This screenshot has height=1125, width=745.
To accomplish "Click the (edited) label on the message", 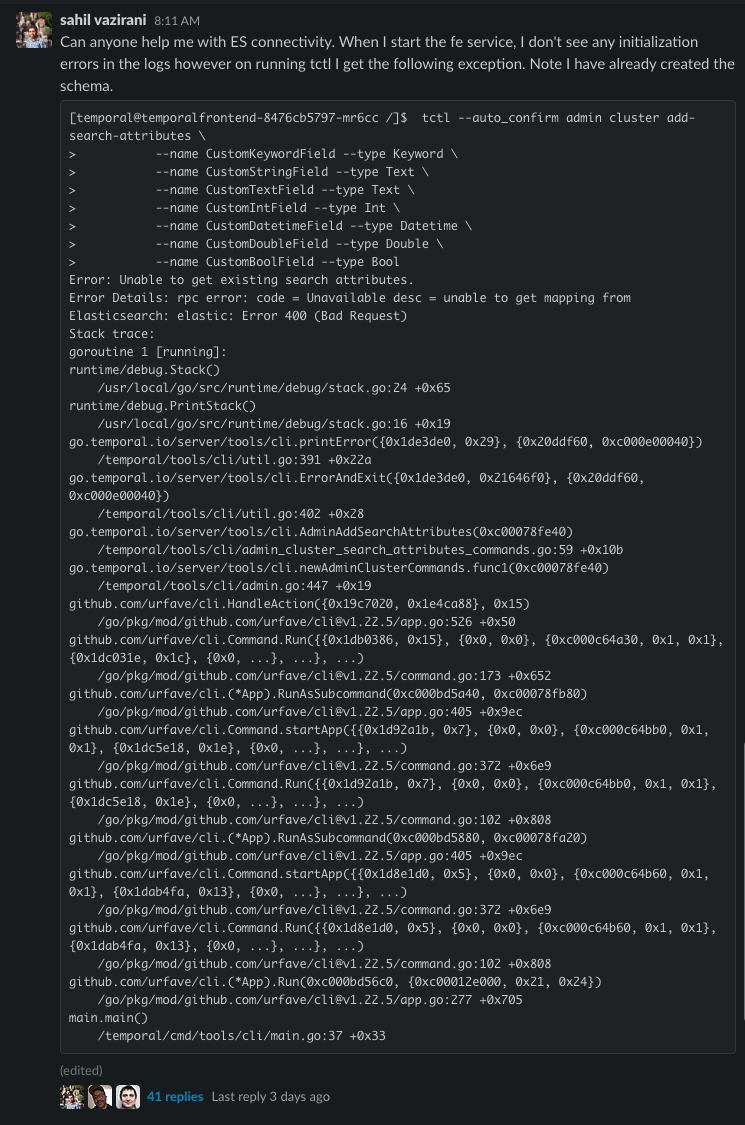I will tap(82, 1069).
